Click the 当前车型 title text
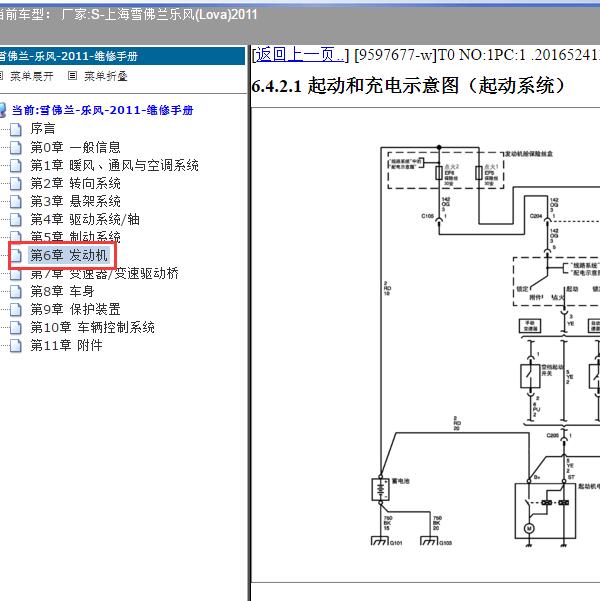 (x=128, y=15)
